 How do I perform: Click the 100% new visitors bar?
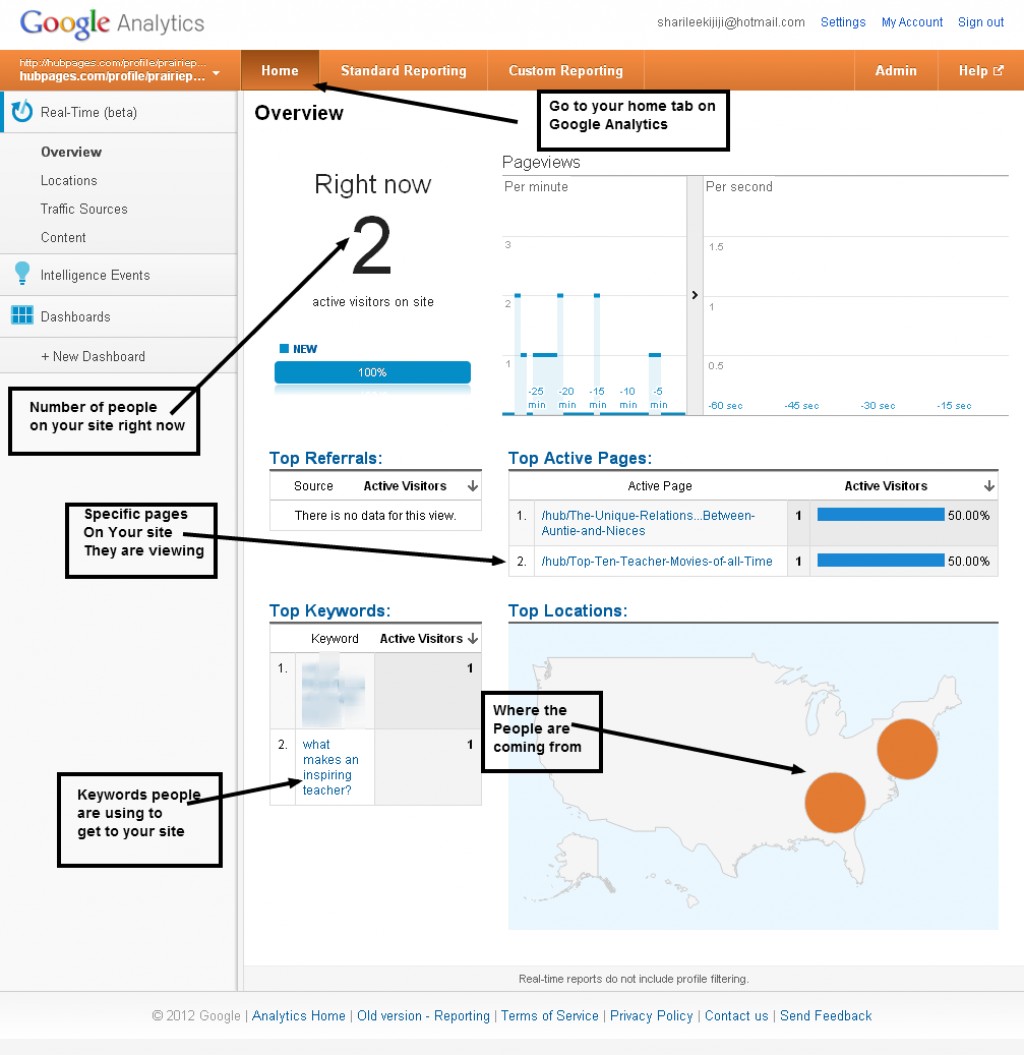(372, 372)
